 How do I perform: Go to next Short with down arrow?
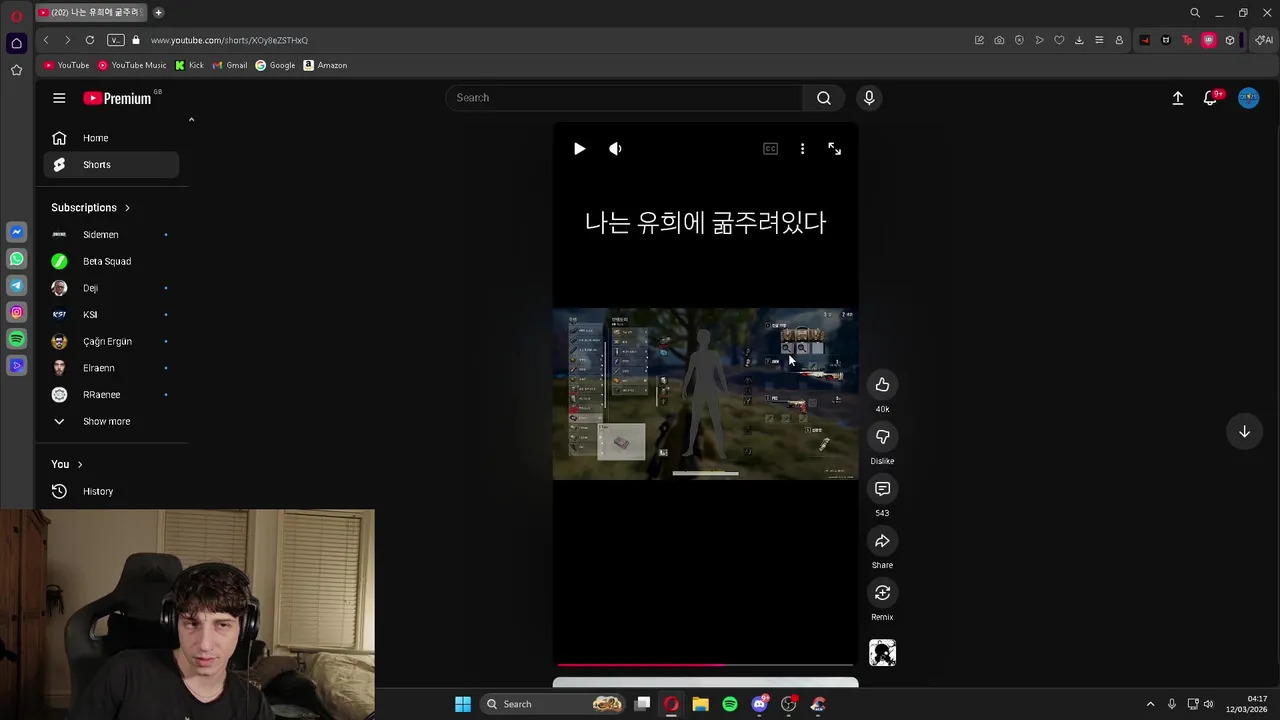click(1244, 432)
